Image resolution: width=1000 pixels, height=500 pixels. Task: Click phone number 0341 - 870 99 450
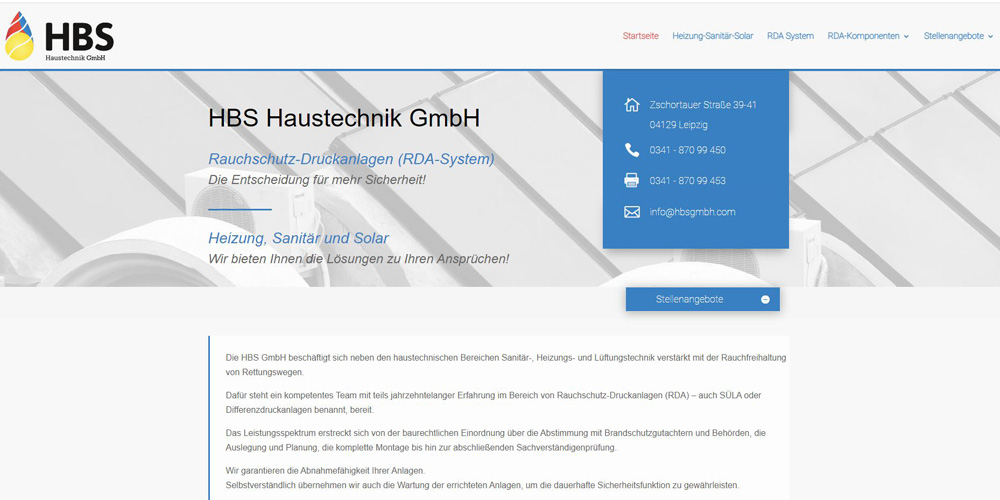688,150
